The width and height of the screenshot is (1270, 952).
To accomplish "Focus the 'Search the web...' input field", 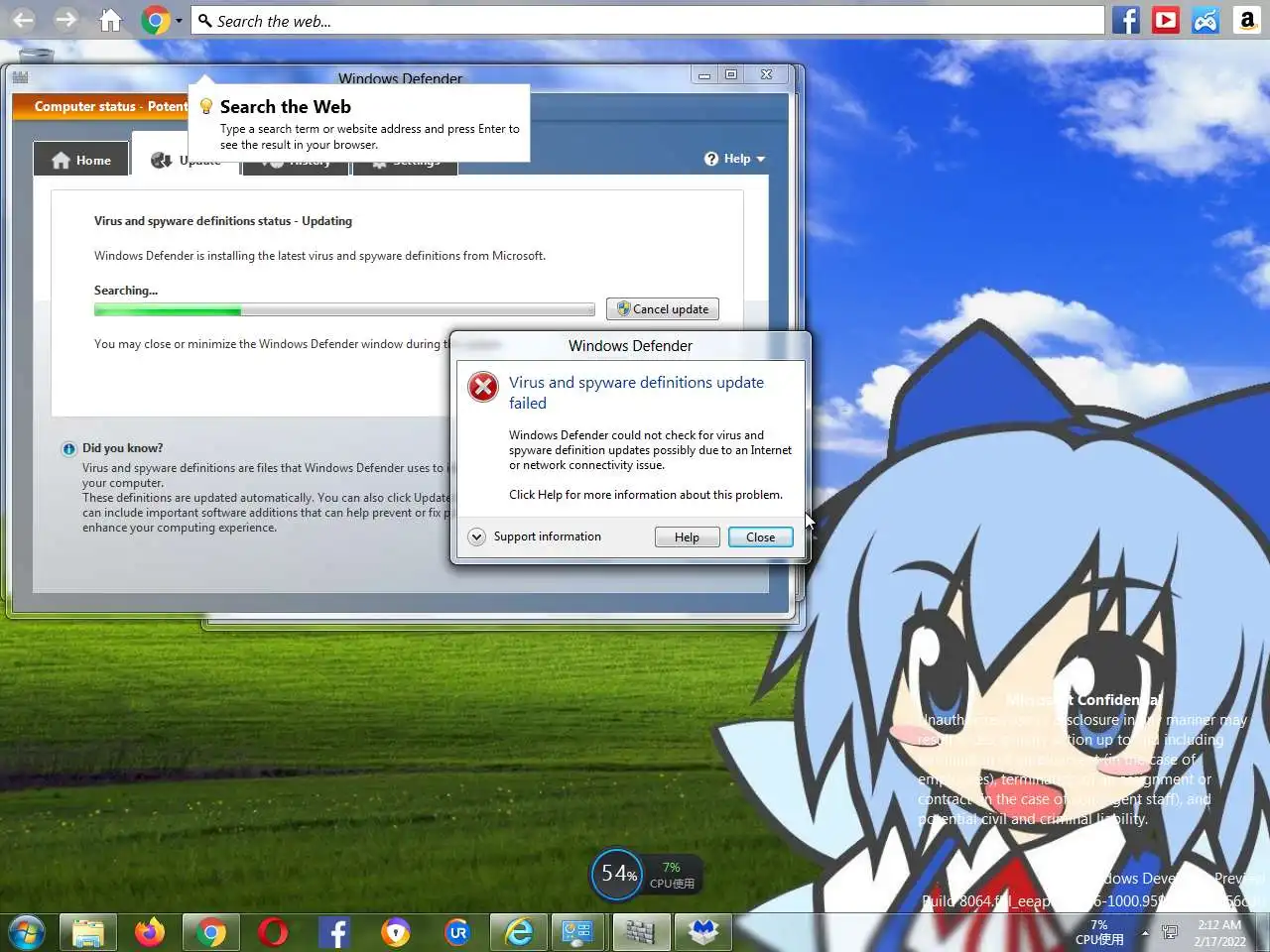I will click(647, 20).
